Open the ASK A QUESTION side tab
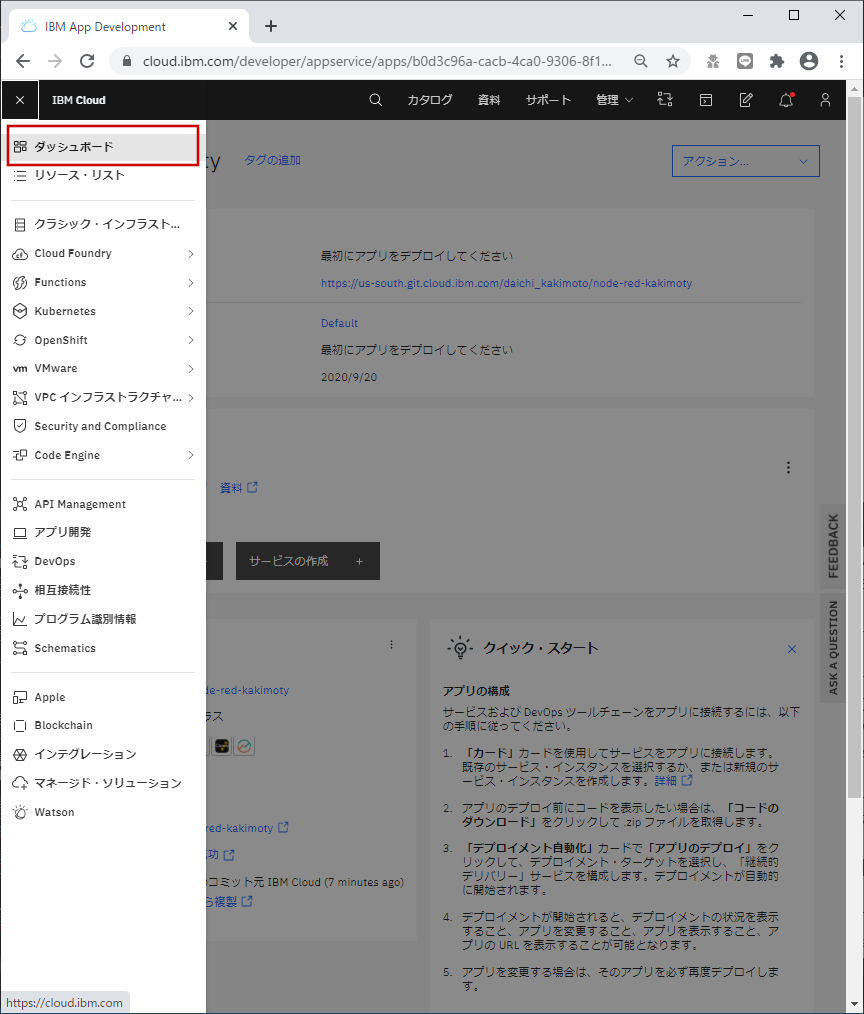 (x=833, y=648)
